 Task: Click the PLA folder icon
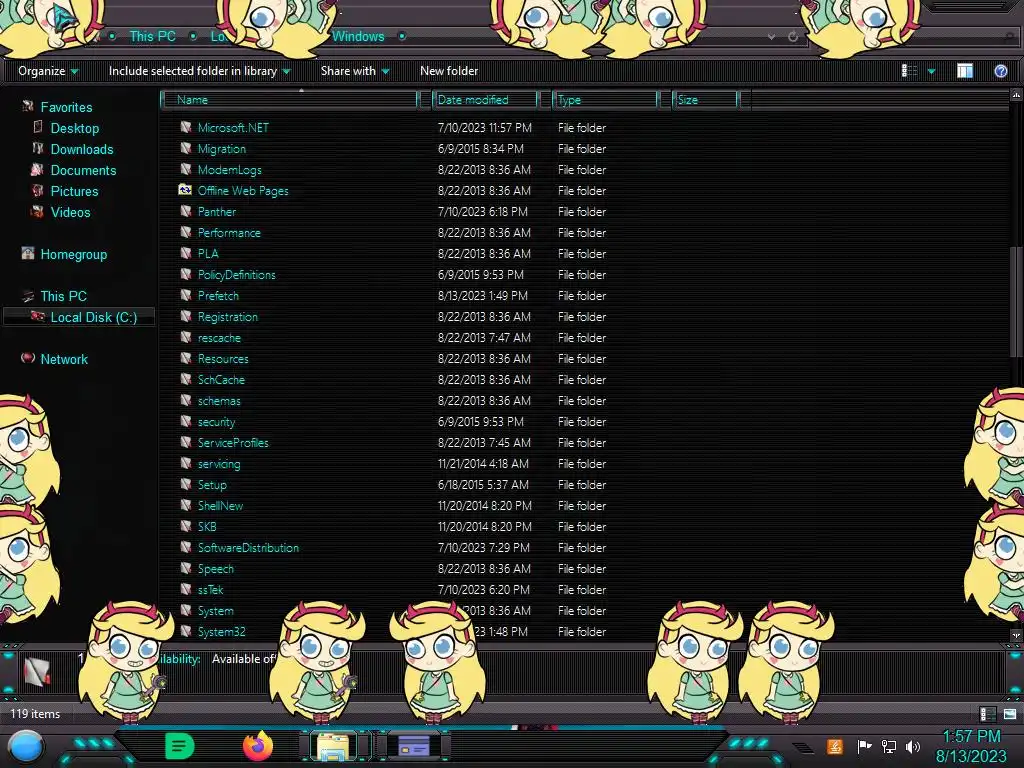186,253
